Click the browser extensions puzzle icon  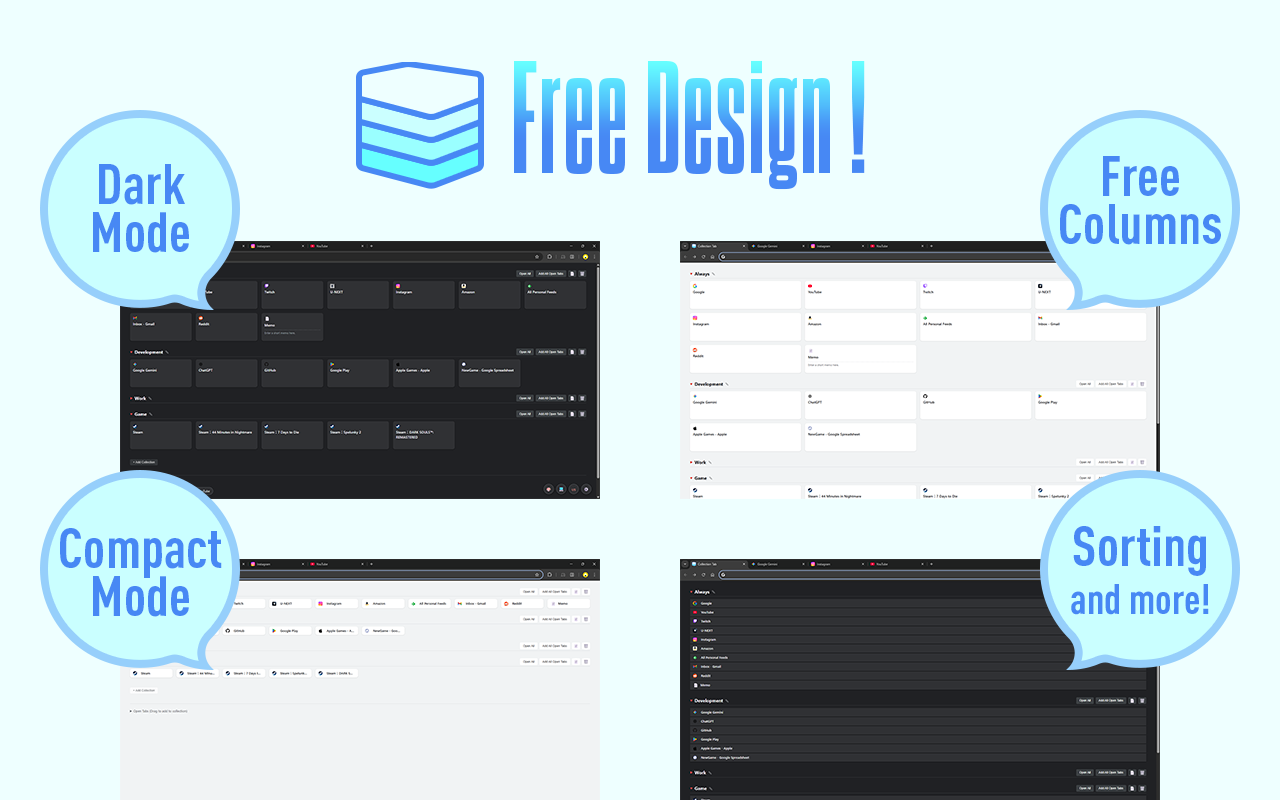[x=572, y=257]
